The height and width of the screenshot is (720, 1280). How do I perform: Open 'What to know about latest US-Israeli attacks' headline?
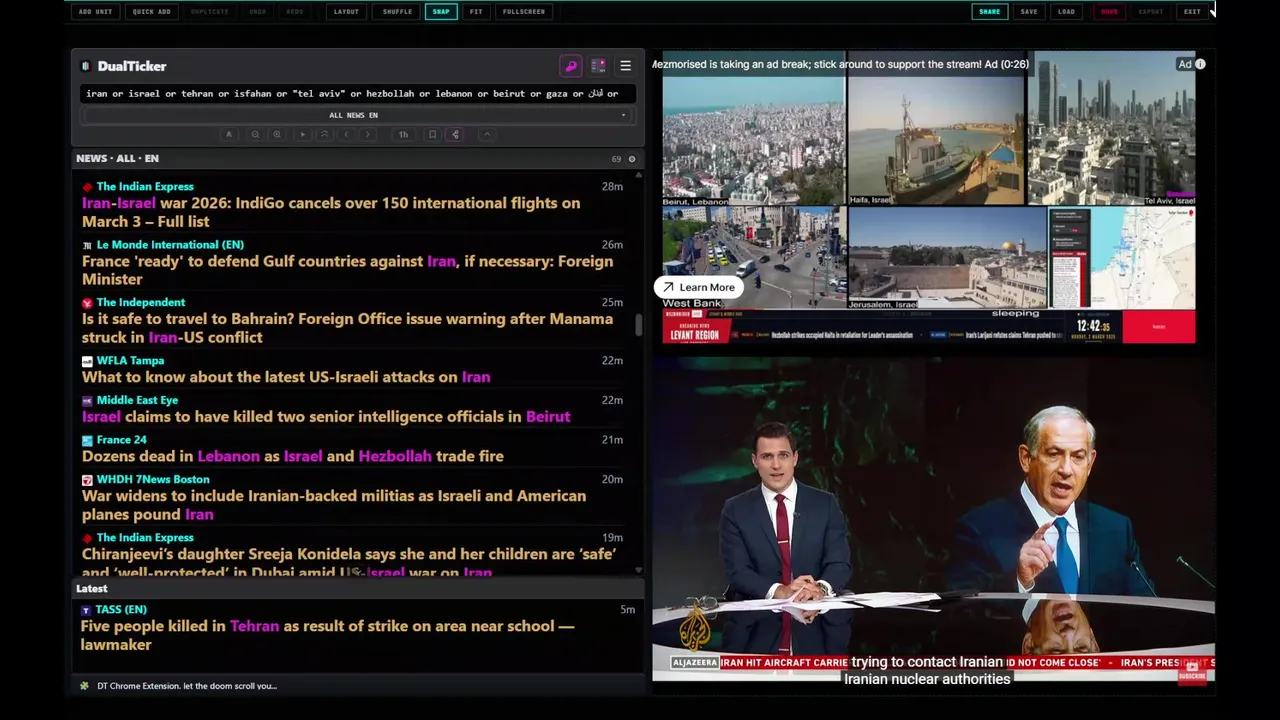pos(286,377)
